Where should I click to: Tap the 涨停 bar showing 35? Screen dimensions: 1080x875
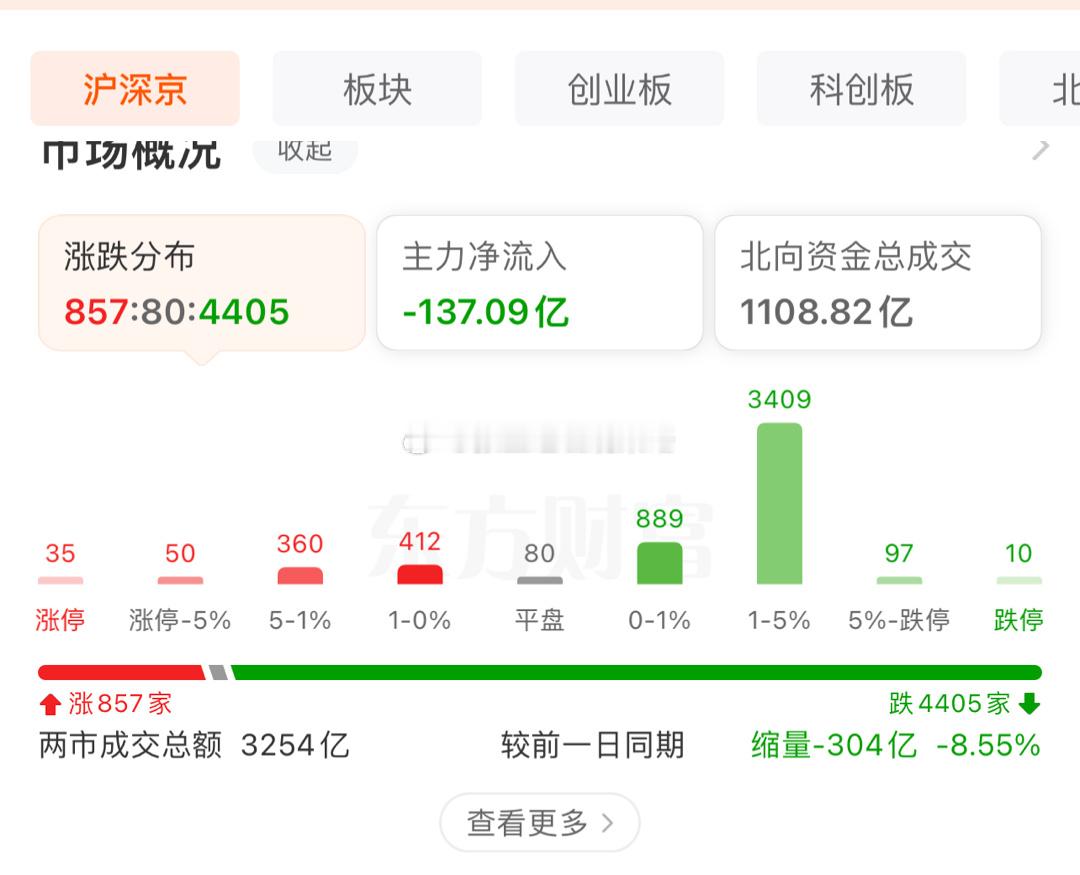pyautogui.click(x=61, y=581)
